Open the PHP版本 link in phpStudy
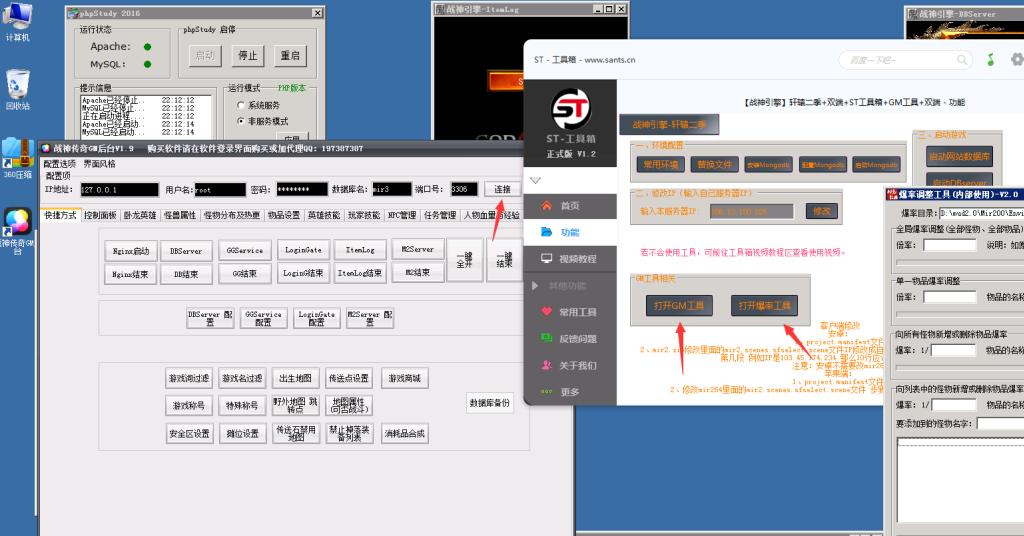 (291, 88)
